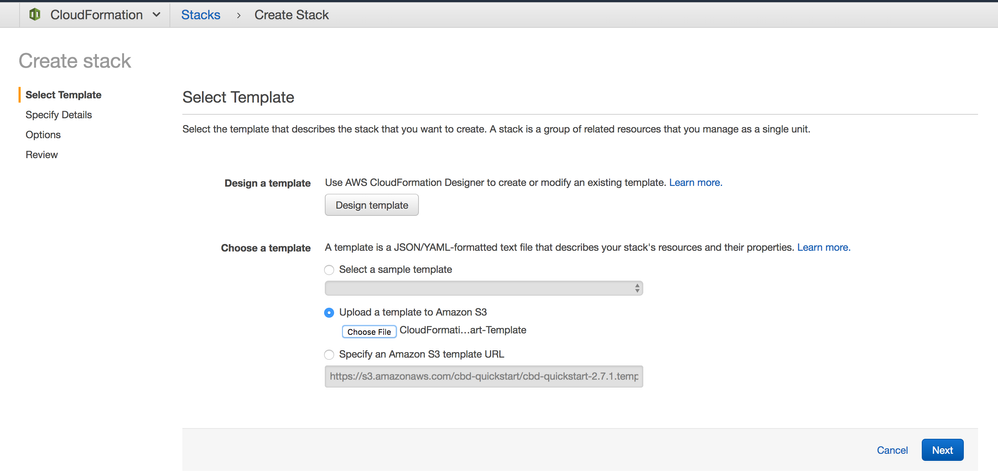Click the Choose a template label

coord(265,248)
